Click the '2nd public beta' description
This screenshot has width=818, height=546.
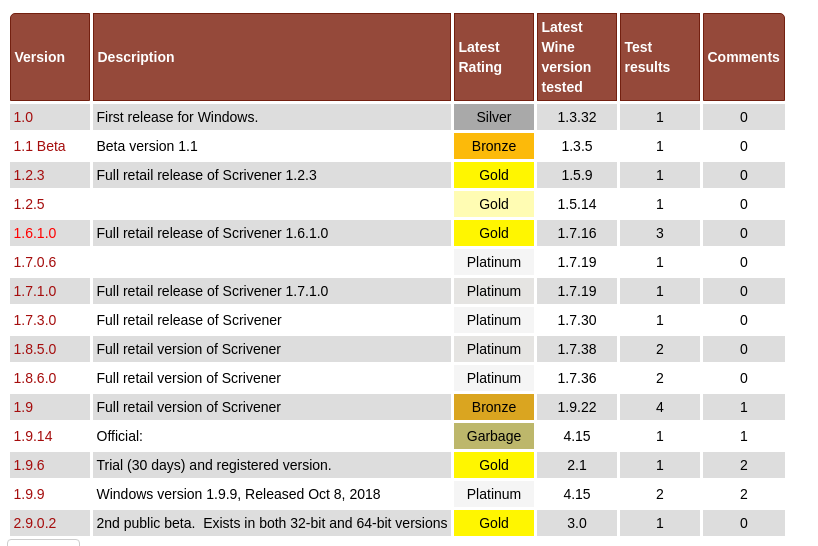coord(272,523)
